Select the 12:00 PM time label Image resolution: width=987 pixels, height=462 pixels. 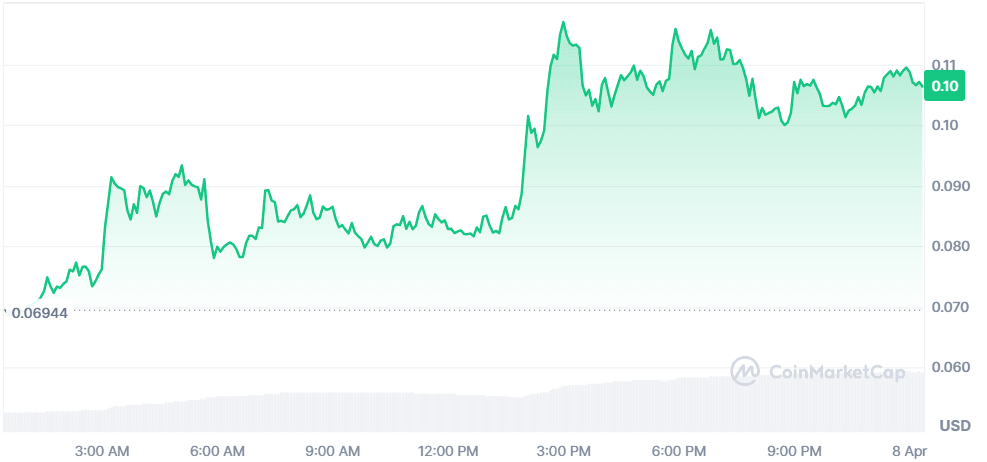[x=450, y=450]
